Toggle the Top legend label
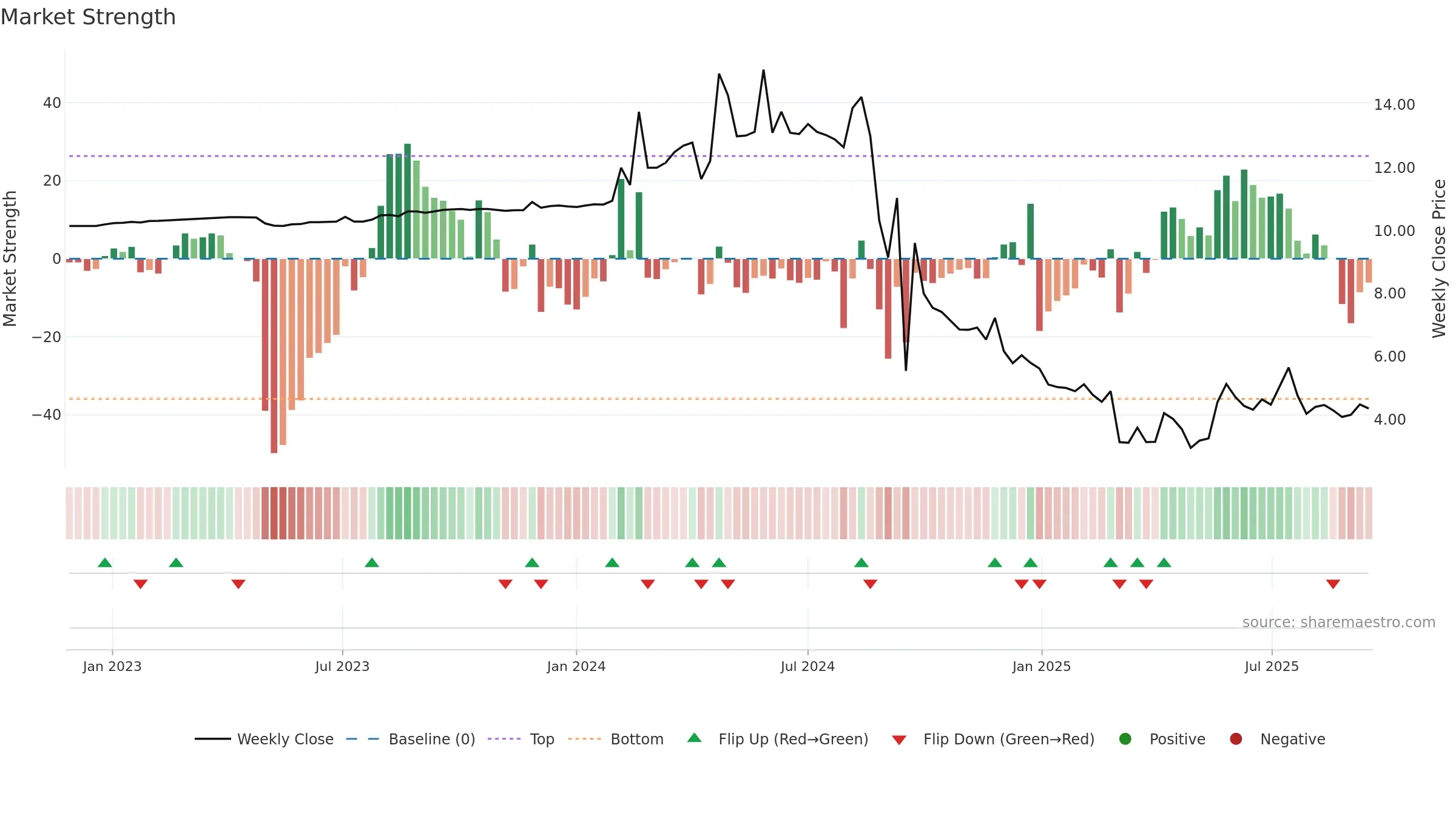1456x819 pixels. [x=542, y=740]
